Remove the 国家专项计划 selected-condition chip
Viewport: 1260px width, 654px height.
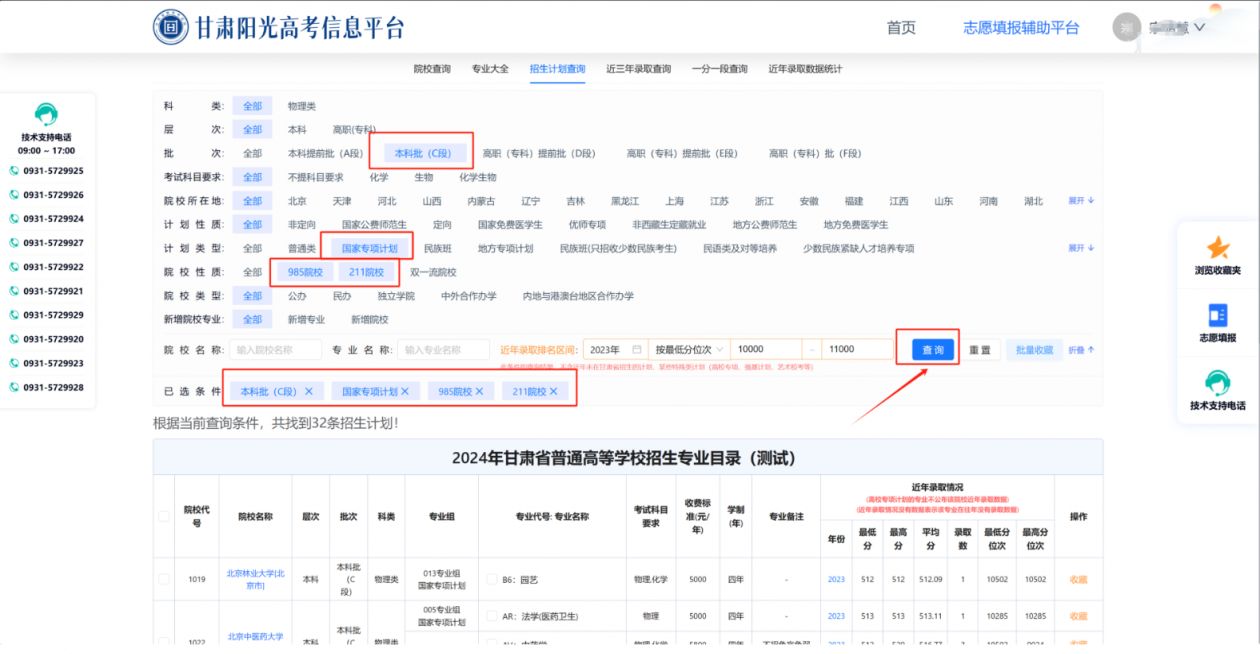pos(405,391)
